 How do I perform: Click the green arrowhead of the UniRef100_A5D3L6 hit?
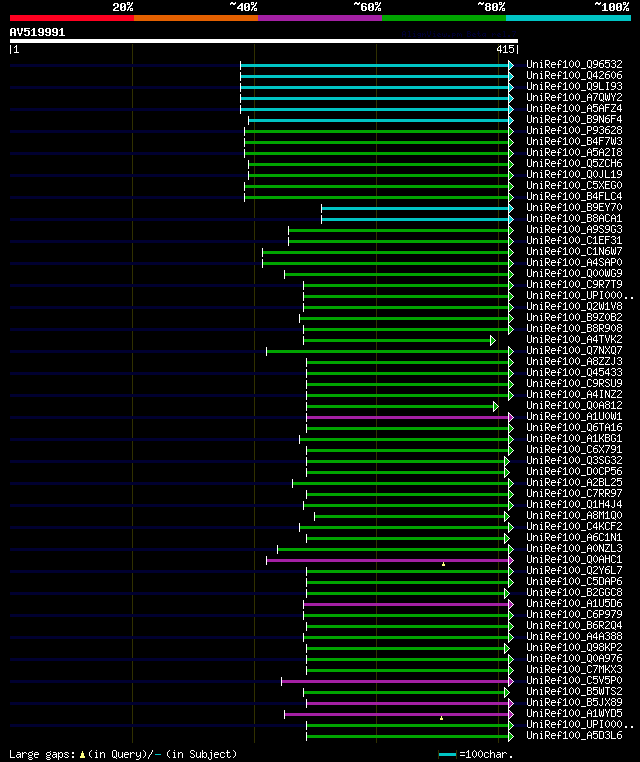point(511,736)
